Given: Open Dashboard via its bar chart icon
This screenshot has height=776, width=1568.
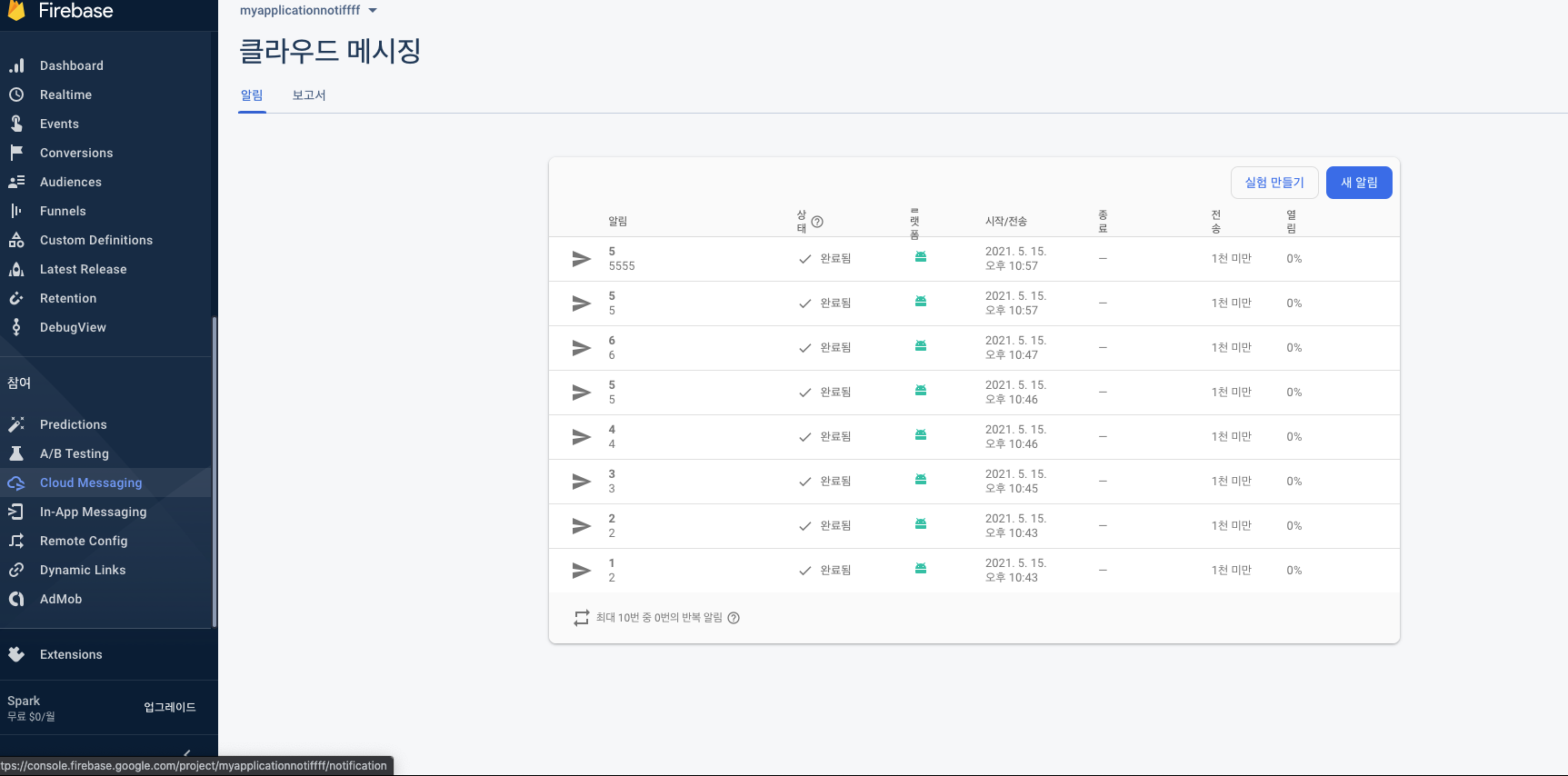Looking at the screenshot, I should coord(16,65).
